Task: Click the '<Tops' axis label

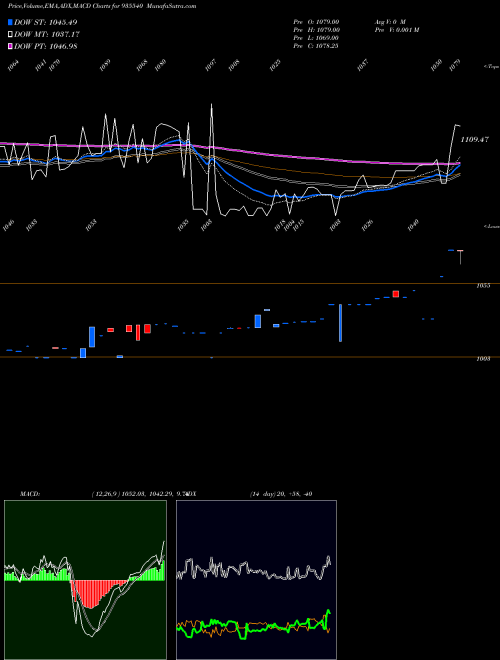Action: (x=491, y=67)
